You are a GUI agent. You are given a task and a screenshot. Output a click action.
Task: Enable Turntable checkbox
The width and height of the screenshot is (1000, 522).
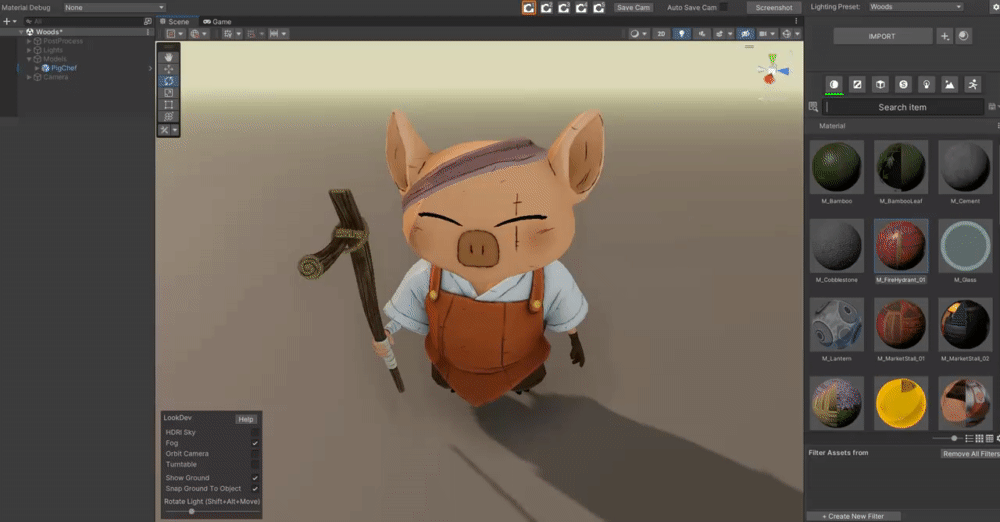(x=255, y=465)
